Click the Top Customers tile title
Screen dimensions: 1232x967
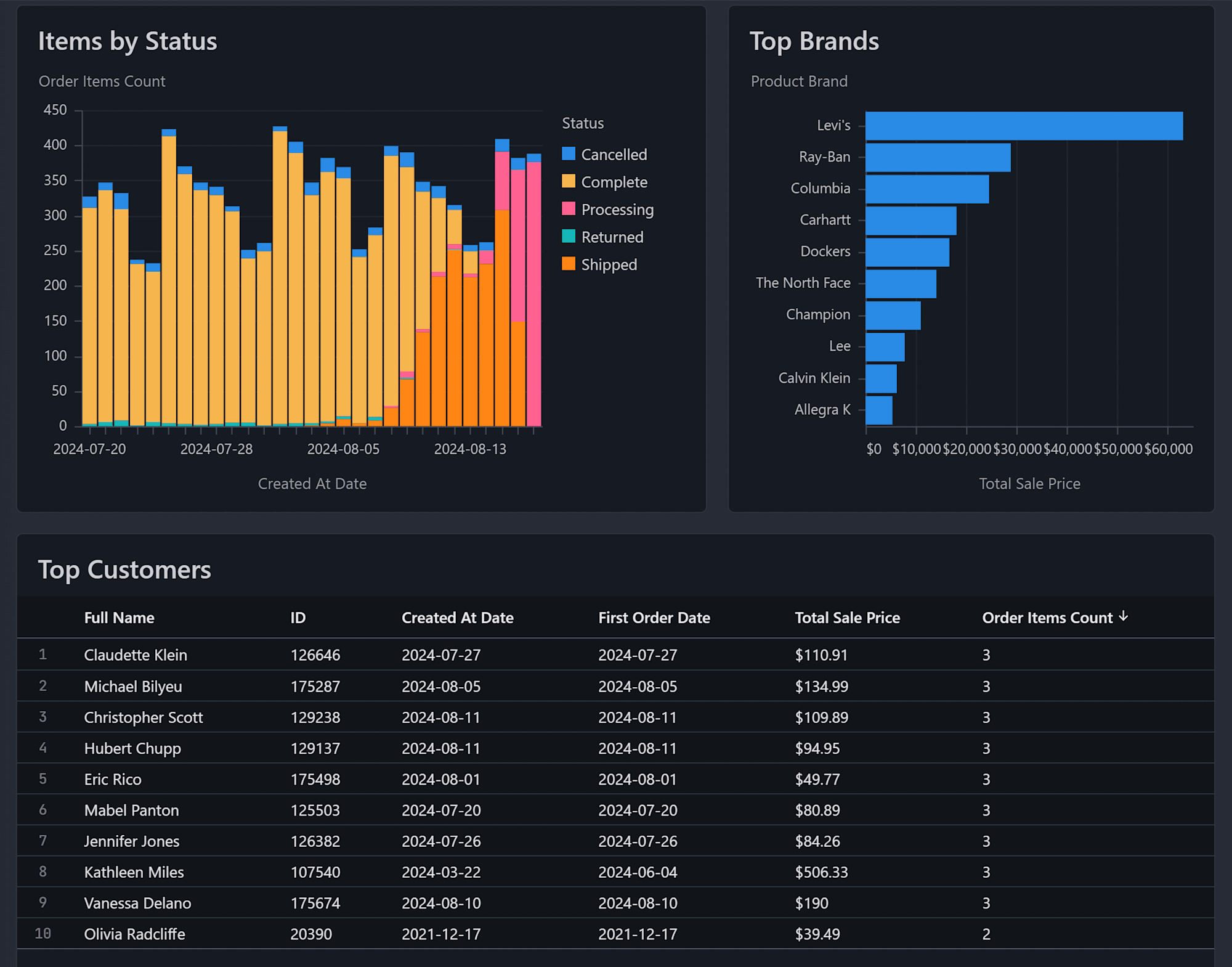pos(124,569)
